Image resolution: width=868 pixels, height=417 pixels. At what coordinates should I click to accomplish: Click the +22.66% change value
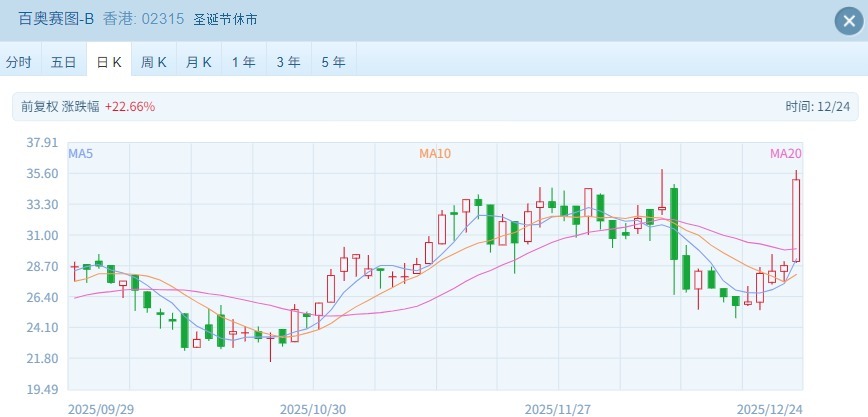(130, 106)
